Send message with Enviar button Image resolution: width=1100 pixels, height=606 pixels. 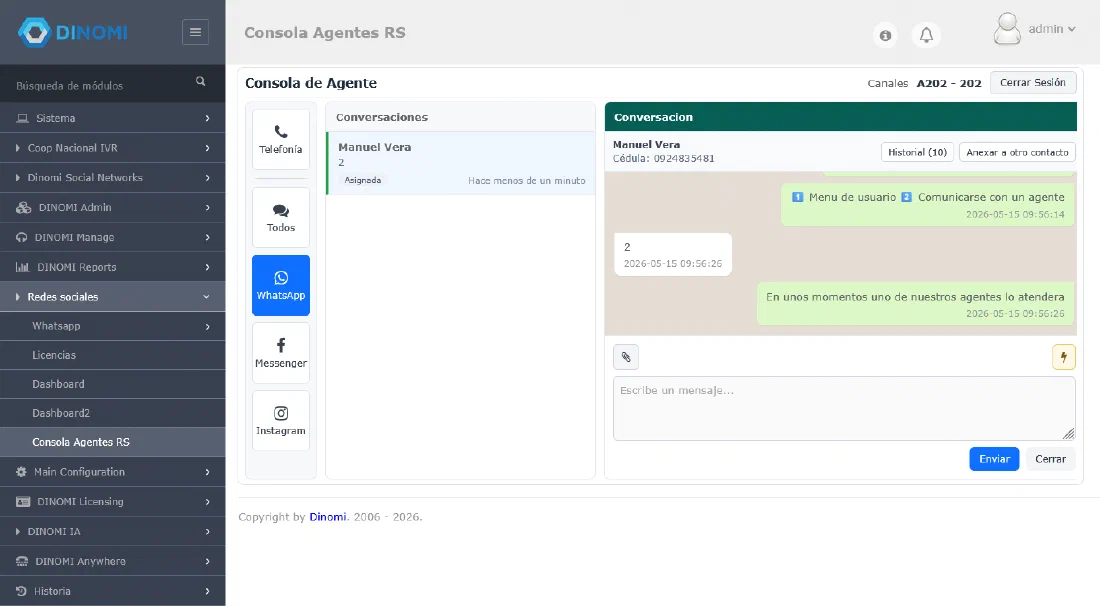(x=994, y=459)
